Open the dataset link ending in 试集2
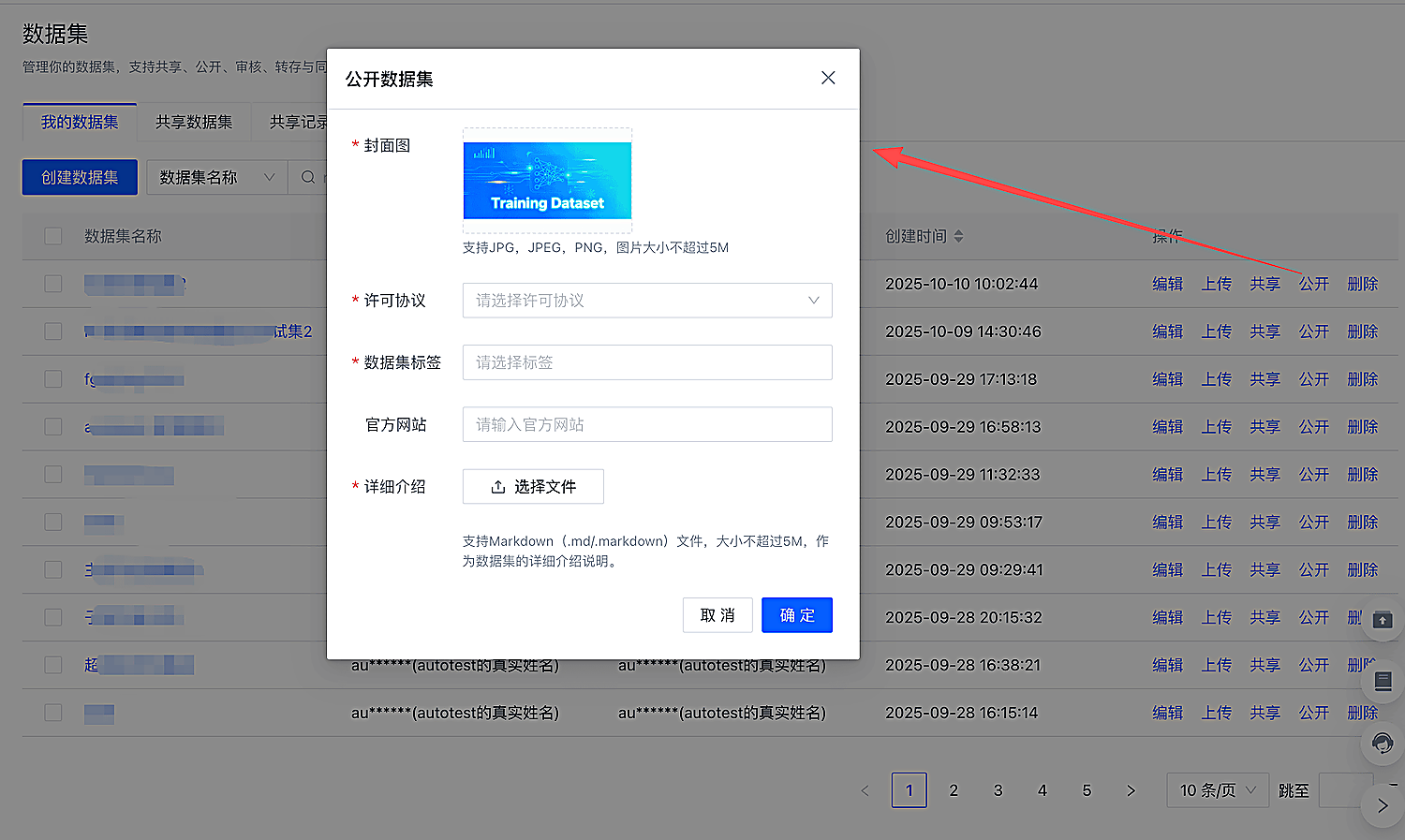The height and width of the screenshot is (840, 1405). tap(199, 332)
